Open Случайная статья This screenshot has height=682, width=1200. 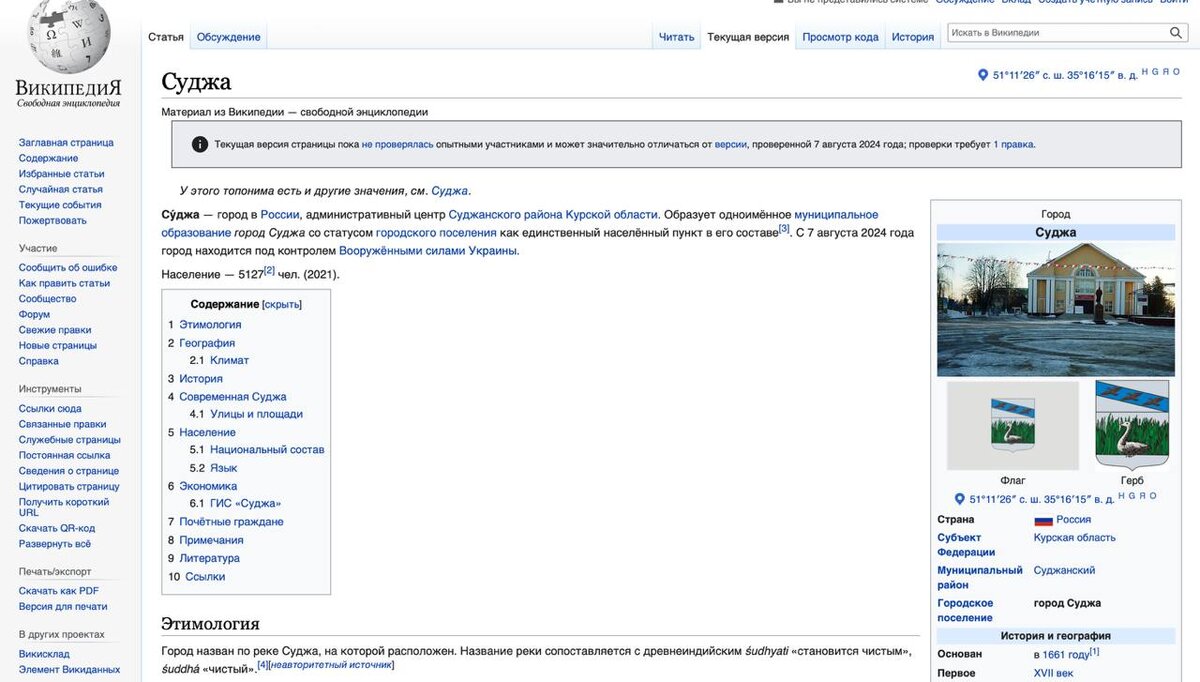point(60,189)
